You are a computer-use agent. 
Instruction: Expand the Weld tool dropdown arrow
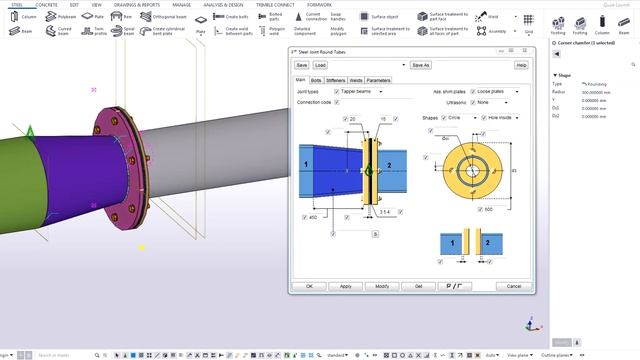click(516, 17)
